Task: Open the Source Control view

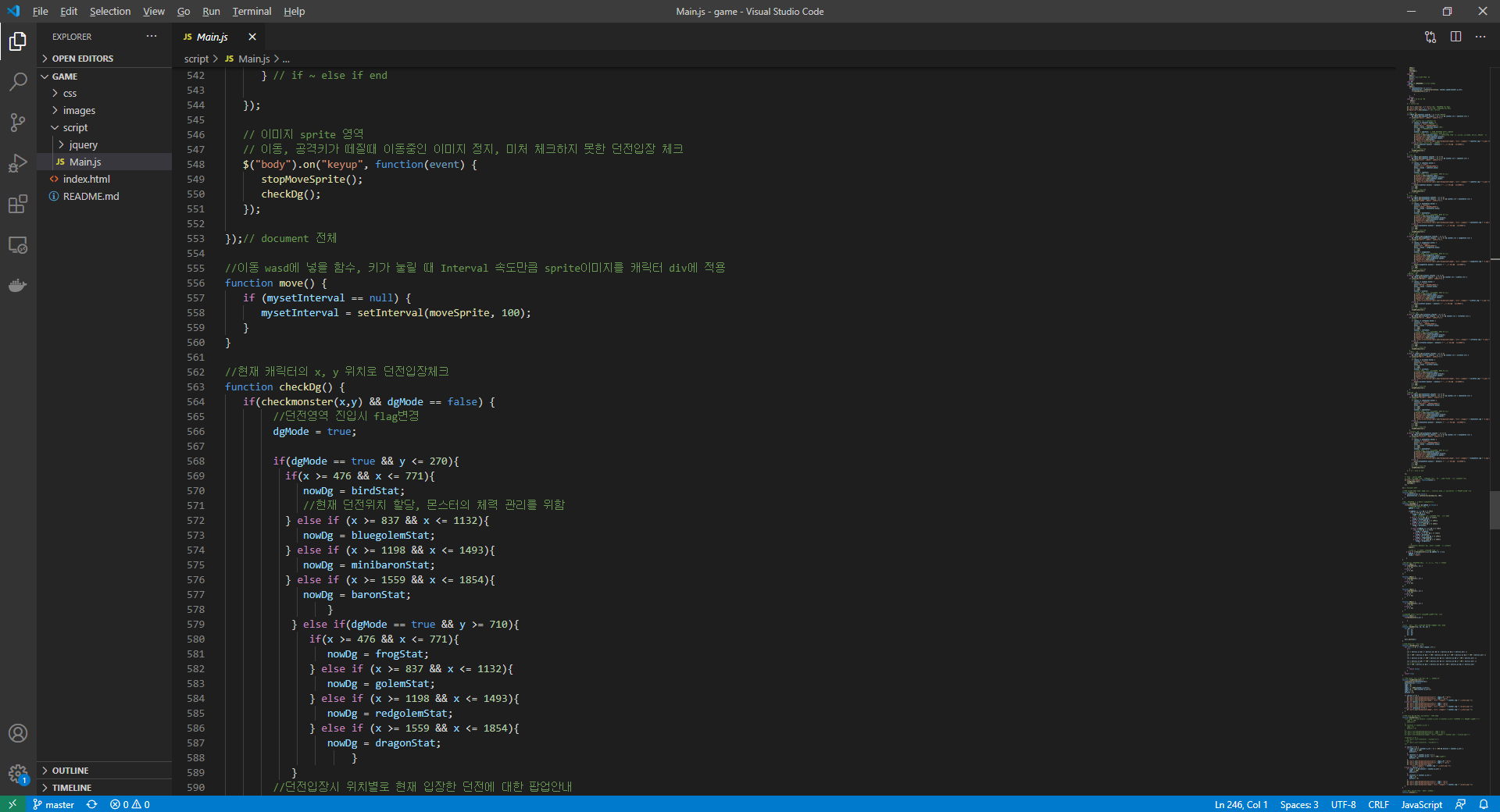Action: (17, 123)
